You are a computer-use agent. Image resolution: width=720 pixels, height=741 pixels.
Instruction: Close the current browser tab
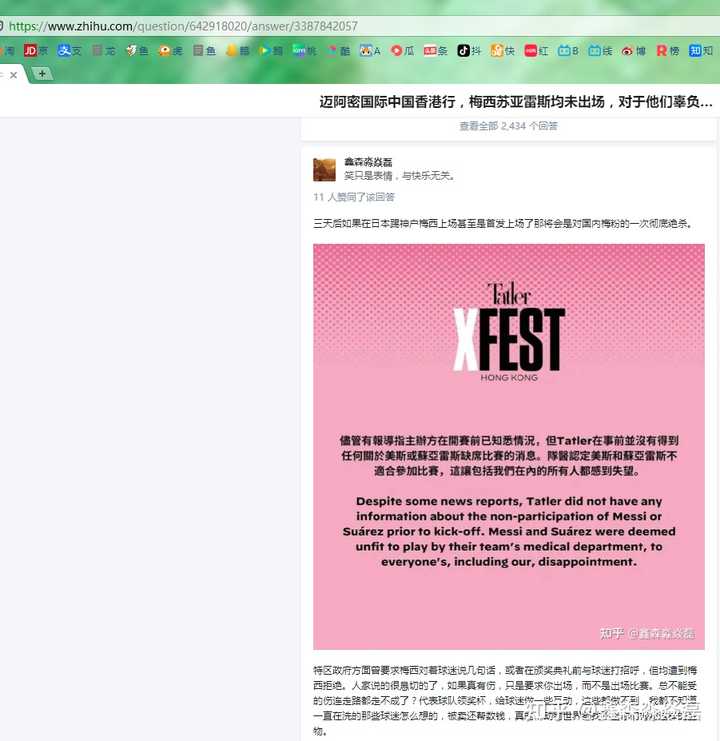(x=14, y=75)
